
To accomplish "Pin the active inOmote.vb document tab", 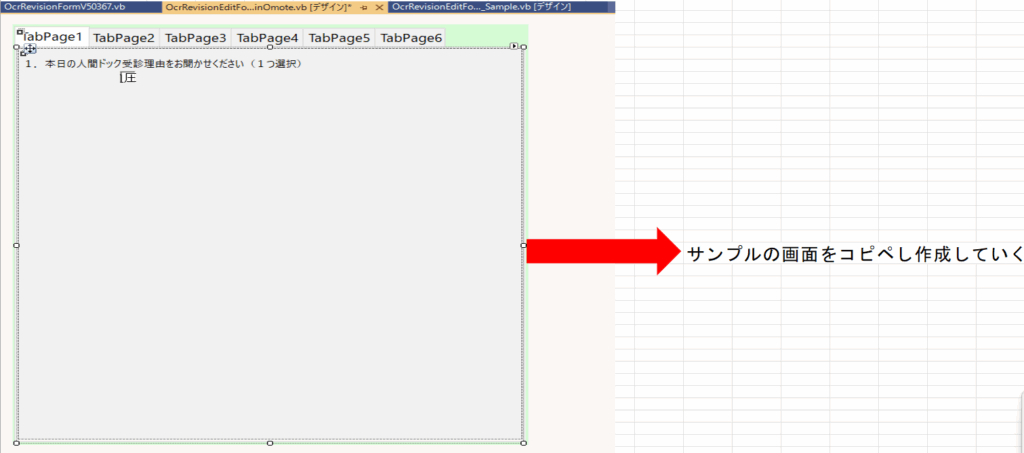I will [x=365, y=7].
